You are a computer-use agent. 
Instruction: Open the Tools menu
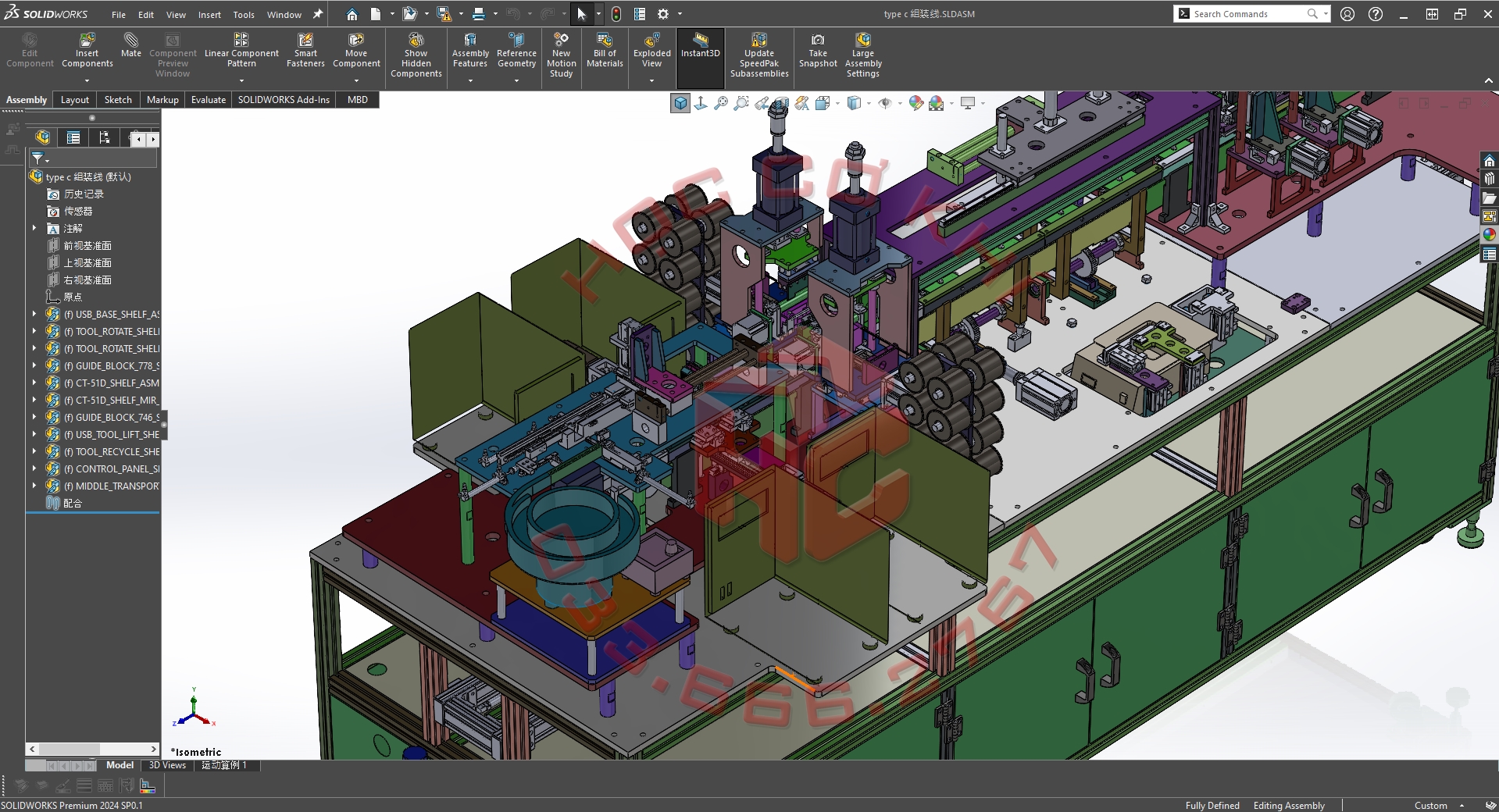coord(244,14)
